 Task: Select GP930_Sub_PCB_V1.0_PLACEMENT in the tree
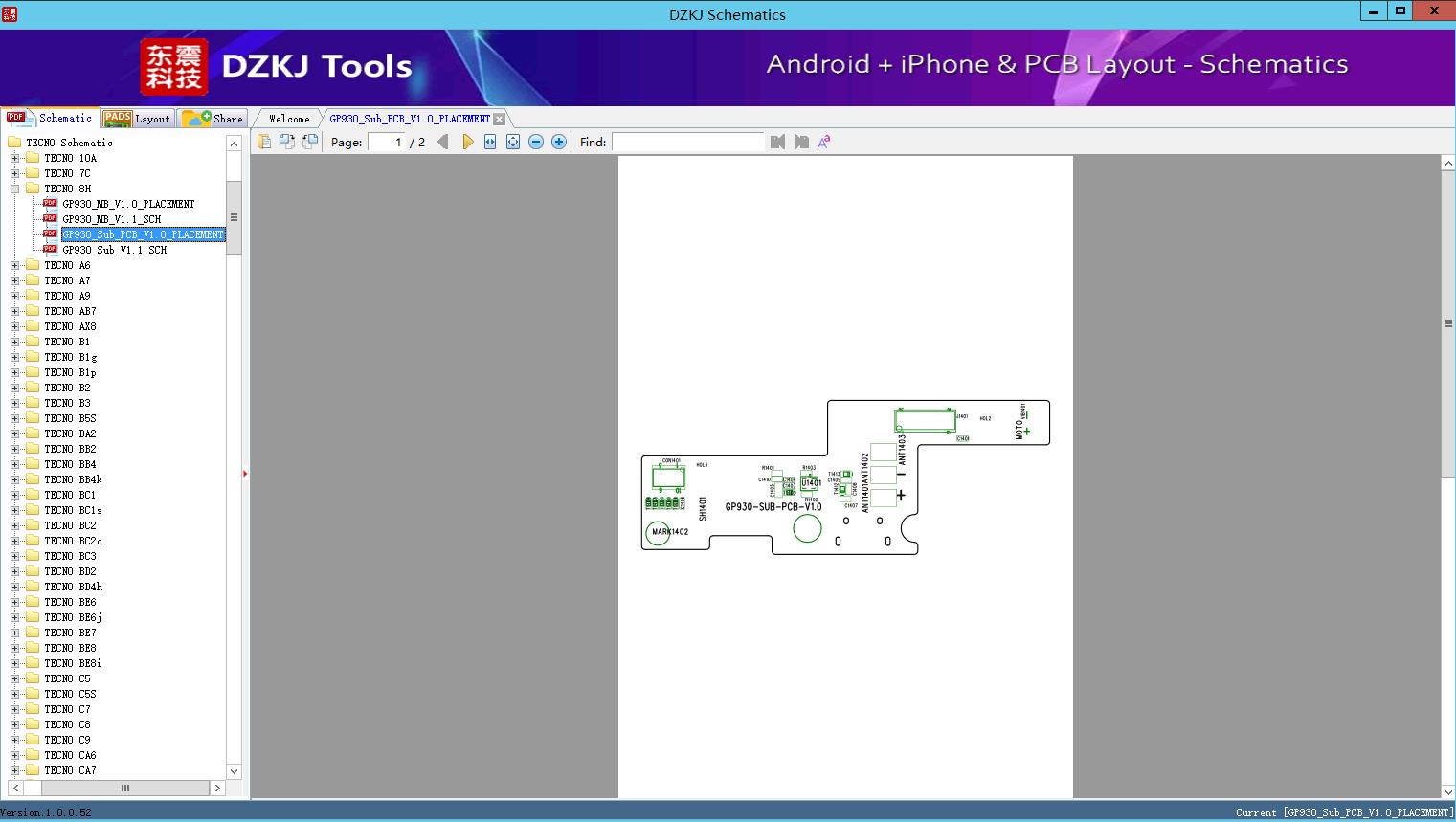click(143, 234)
